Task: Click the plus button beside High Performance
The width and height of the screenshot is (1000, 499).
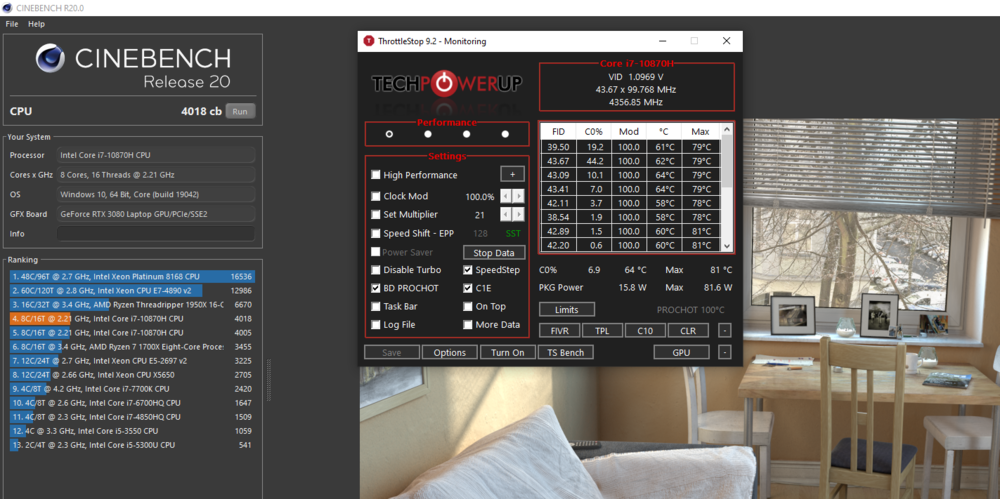Action: click(x=511, y=174)
